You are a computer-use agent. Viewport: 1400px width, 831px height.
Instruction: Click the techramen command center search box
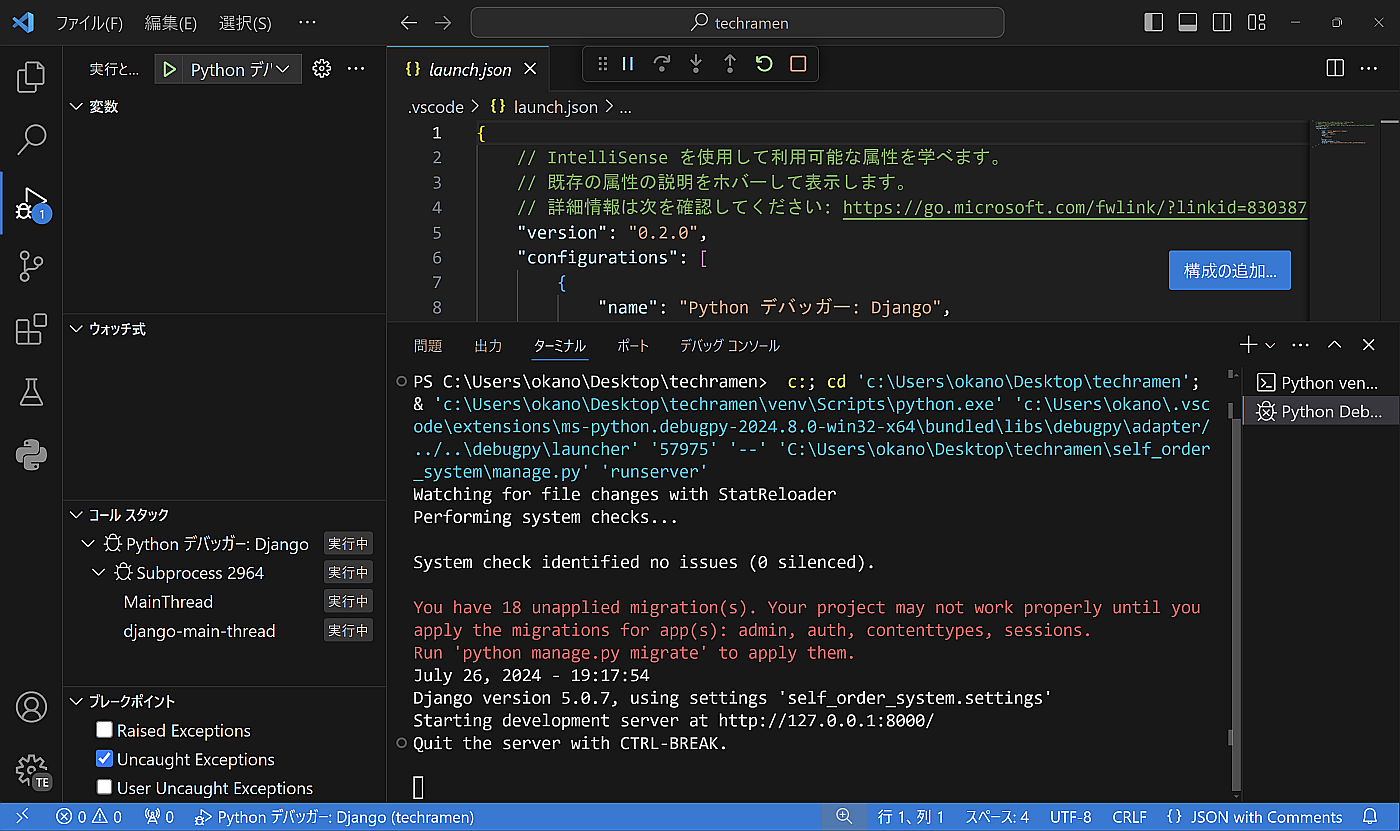737,22
